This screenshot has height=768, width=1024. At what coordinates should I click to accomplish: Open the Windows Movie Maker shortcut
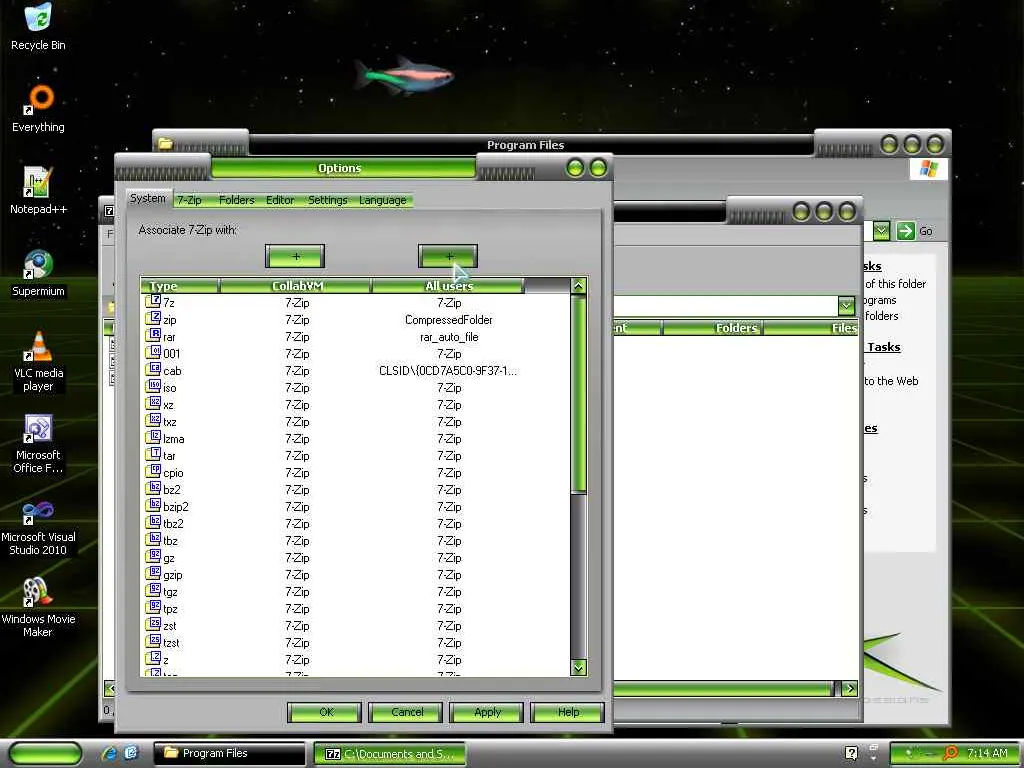click(x=38, y=607)
